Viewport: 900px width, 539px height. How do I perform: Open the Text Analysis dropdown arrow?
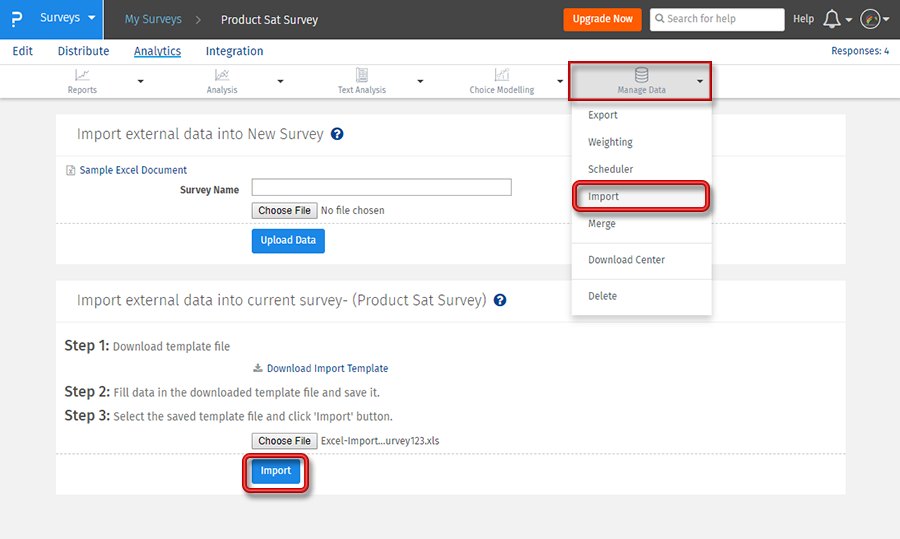click(420, 81)
